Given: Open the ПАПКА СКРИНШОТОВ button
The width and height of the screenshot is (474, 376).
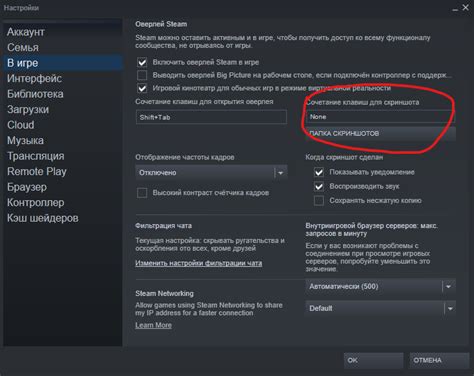Looking at the screenshot, I should [x=380, y=134].
